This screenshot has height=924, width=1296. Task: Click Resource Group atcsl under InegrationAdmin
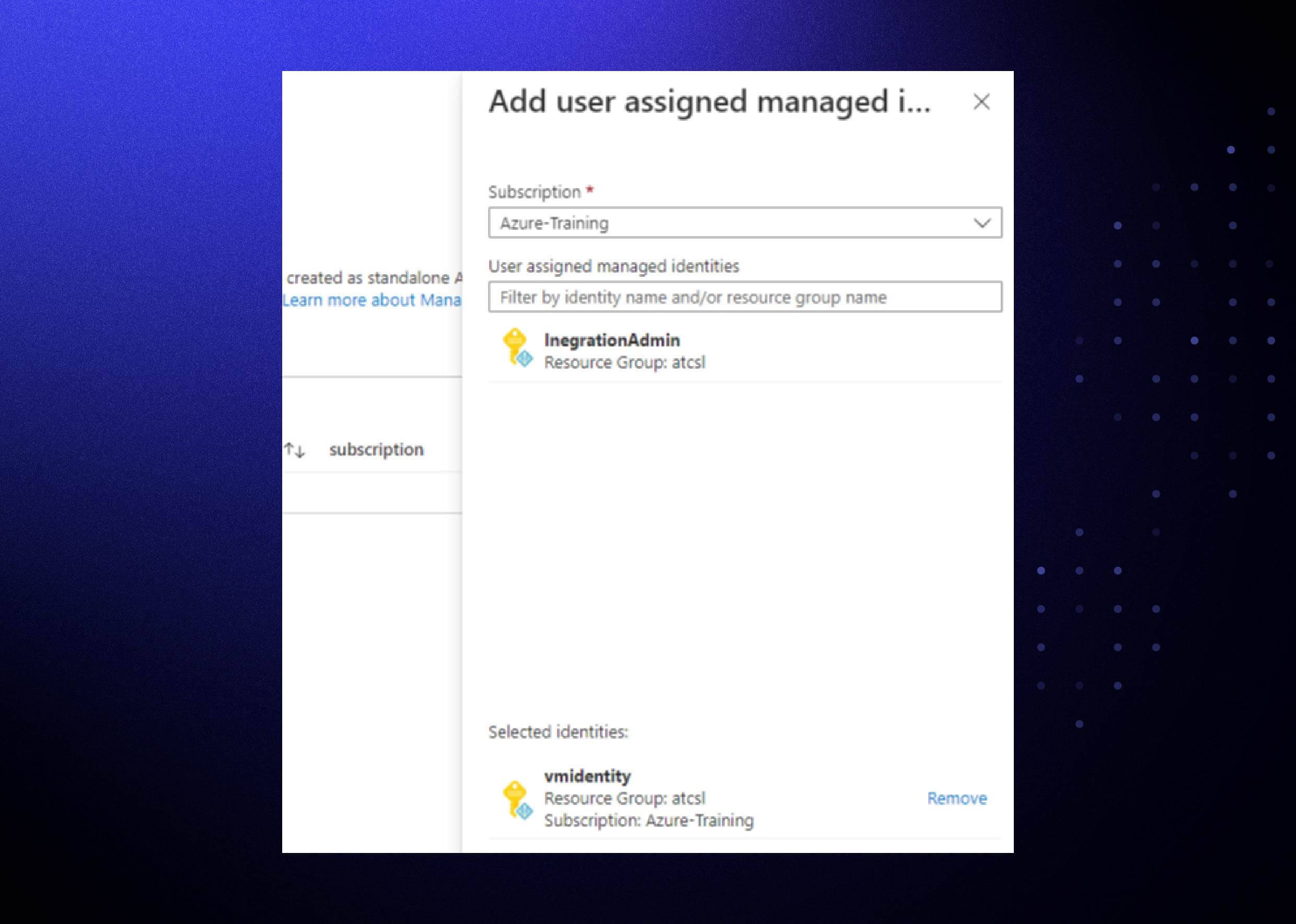(x=624, y=362)
